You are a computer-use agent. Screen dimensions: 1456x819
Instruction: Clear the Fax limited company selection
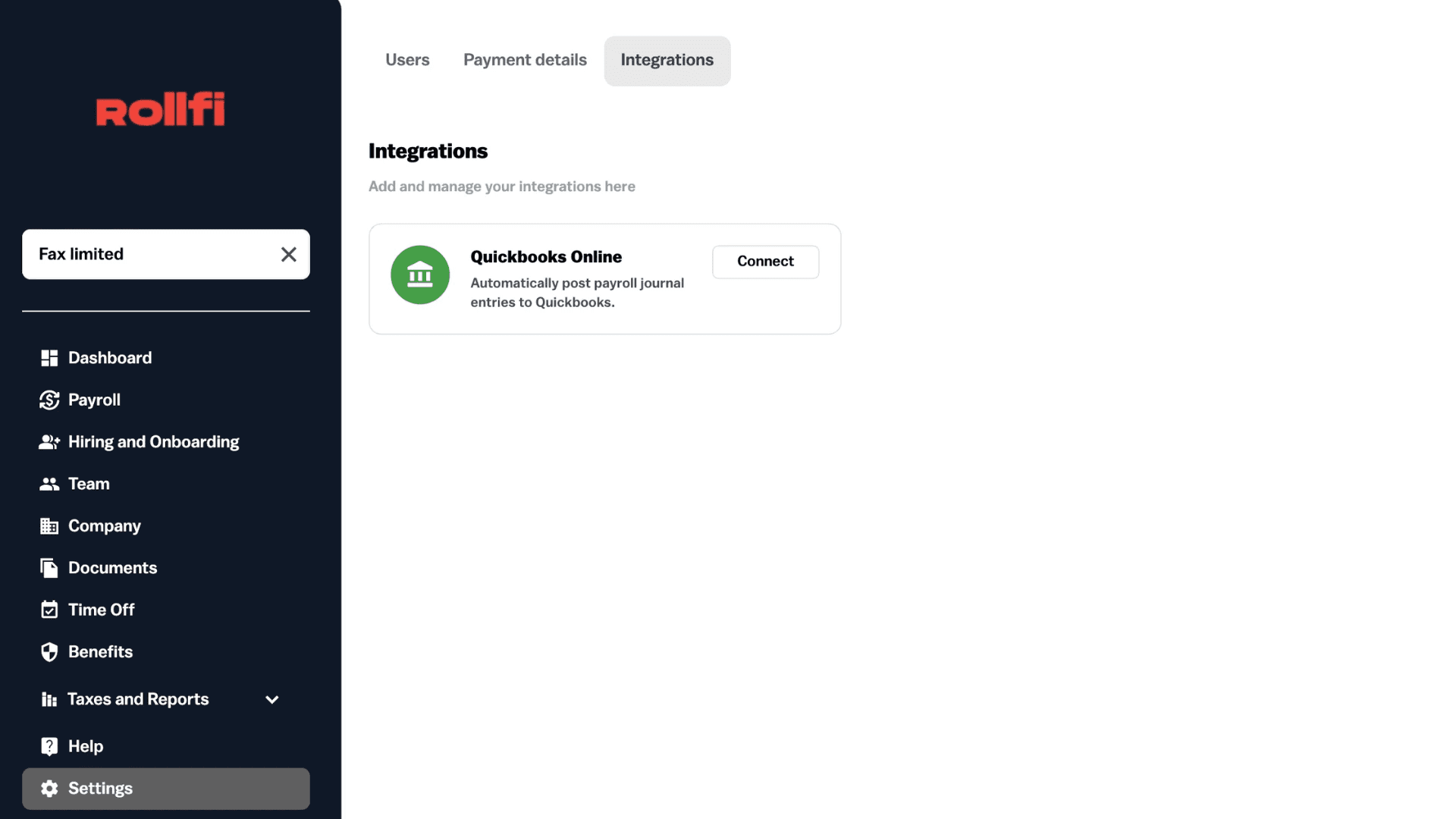coord(288,255)
